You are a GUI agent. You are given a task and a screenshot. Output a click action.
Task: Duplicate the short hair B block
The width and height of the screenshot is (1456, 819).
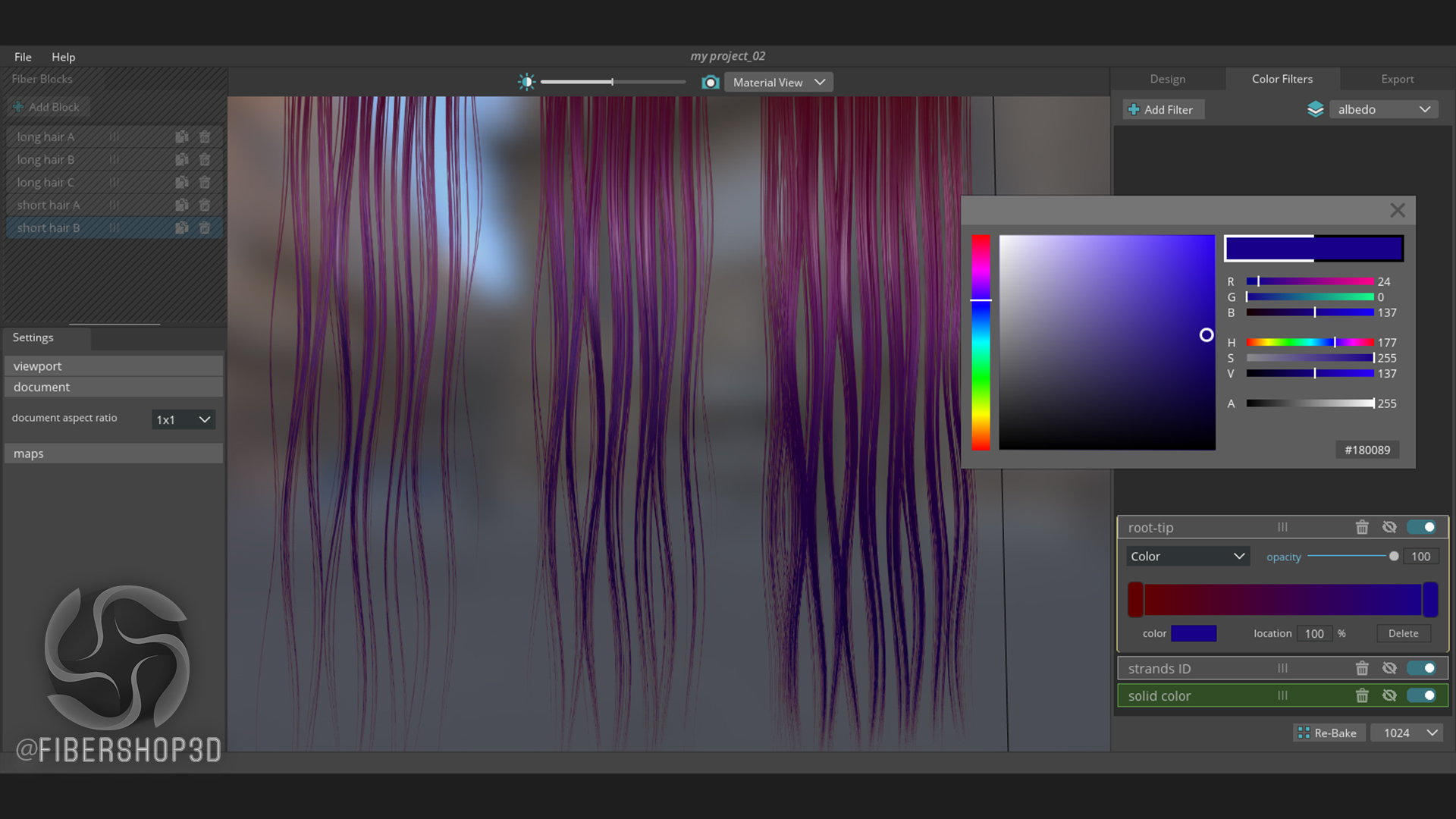[182, 228]
